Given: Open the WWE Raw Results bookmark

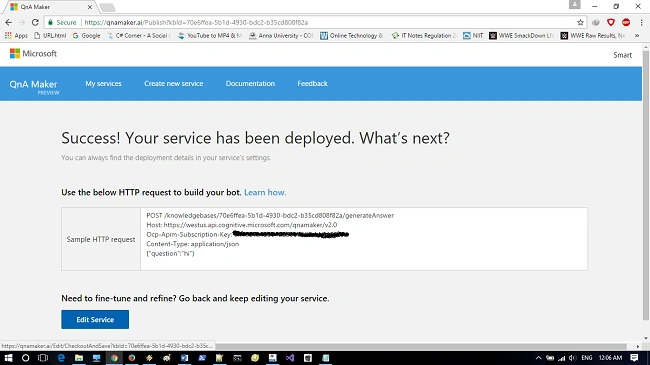Looking at the screenshot, I should tap(593, 36).
